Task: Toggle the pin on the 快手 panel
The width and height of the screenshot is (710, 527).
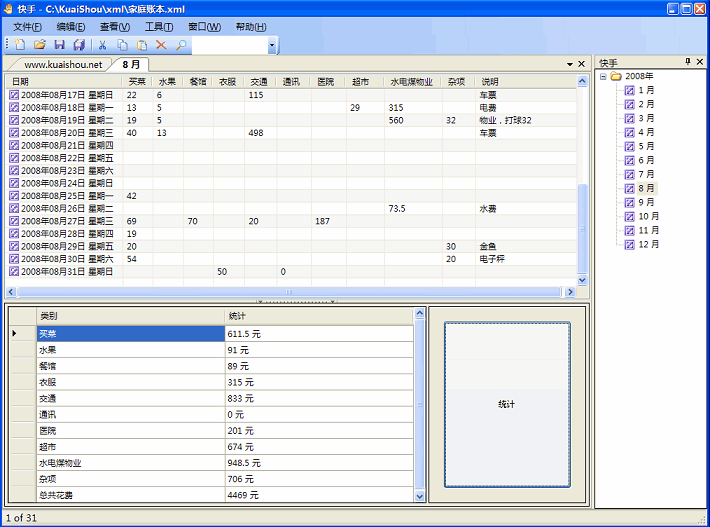Action: [687, 62]
